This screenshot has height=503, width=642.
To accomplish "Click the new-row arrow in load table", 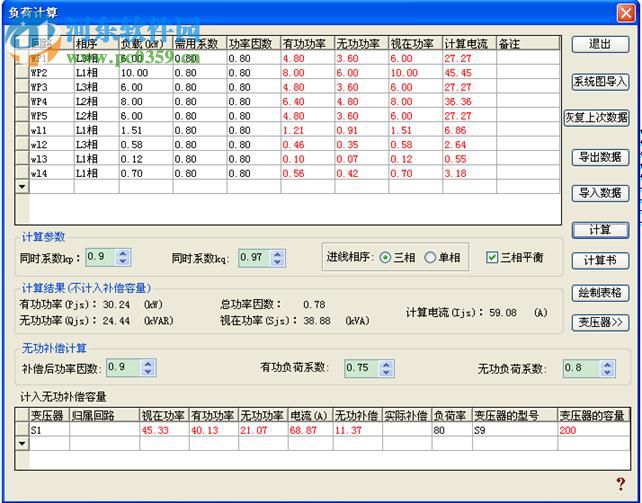I will [x=22, y=187].
